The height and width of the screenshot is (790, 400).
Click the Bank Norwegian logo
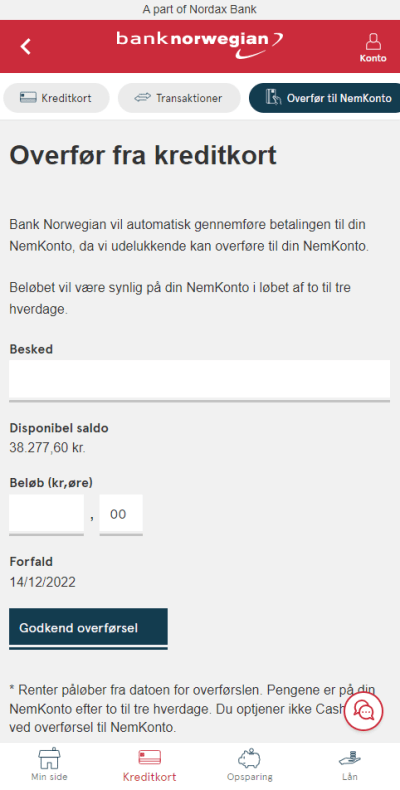point(199,44)
